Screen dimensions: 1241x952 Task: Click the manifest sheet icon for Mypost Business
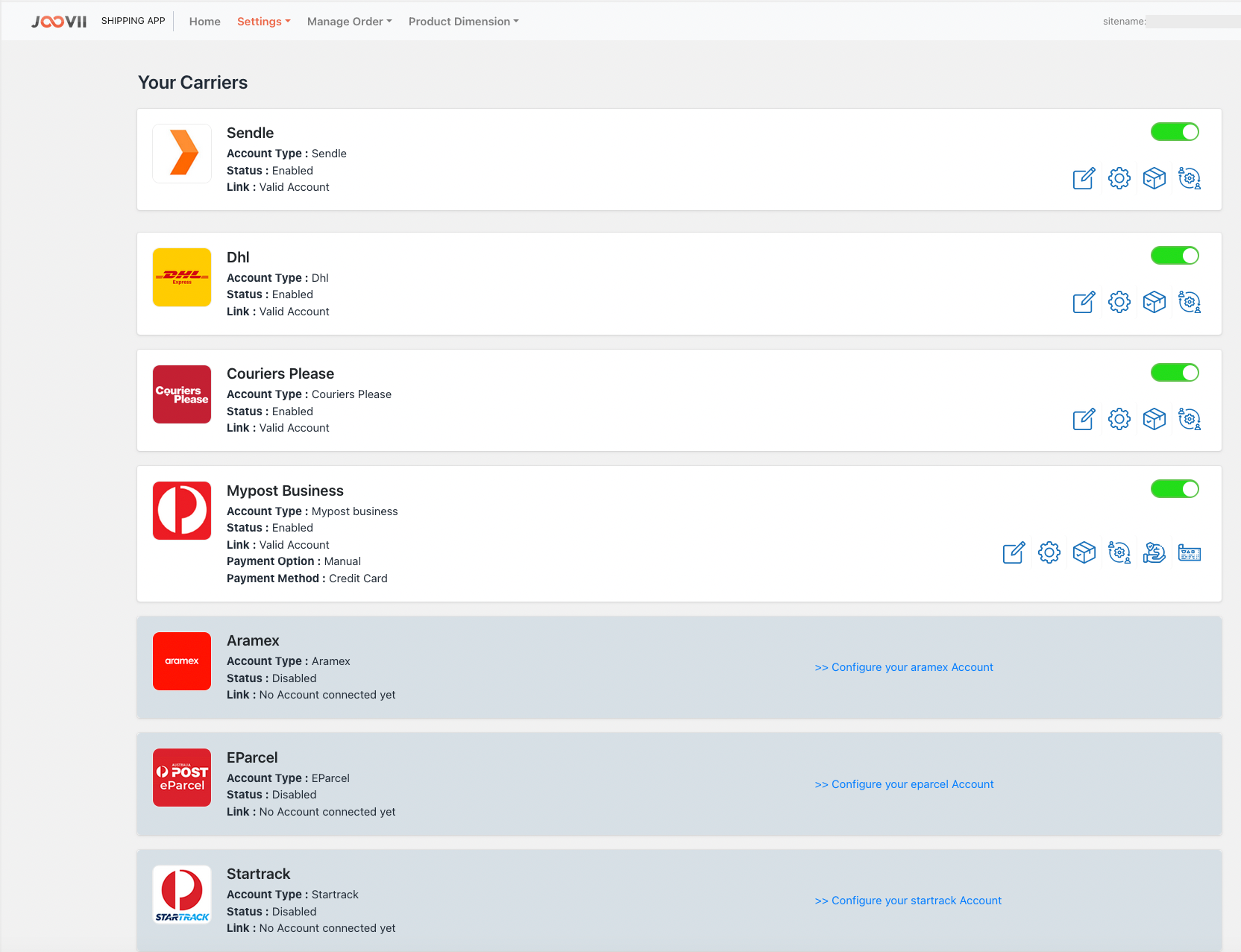coord(1189,553)
